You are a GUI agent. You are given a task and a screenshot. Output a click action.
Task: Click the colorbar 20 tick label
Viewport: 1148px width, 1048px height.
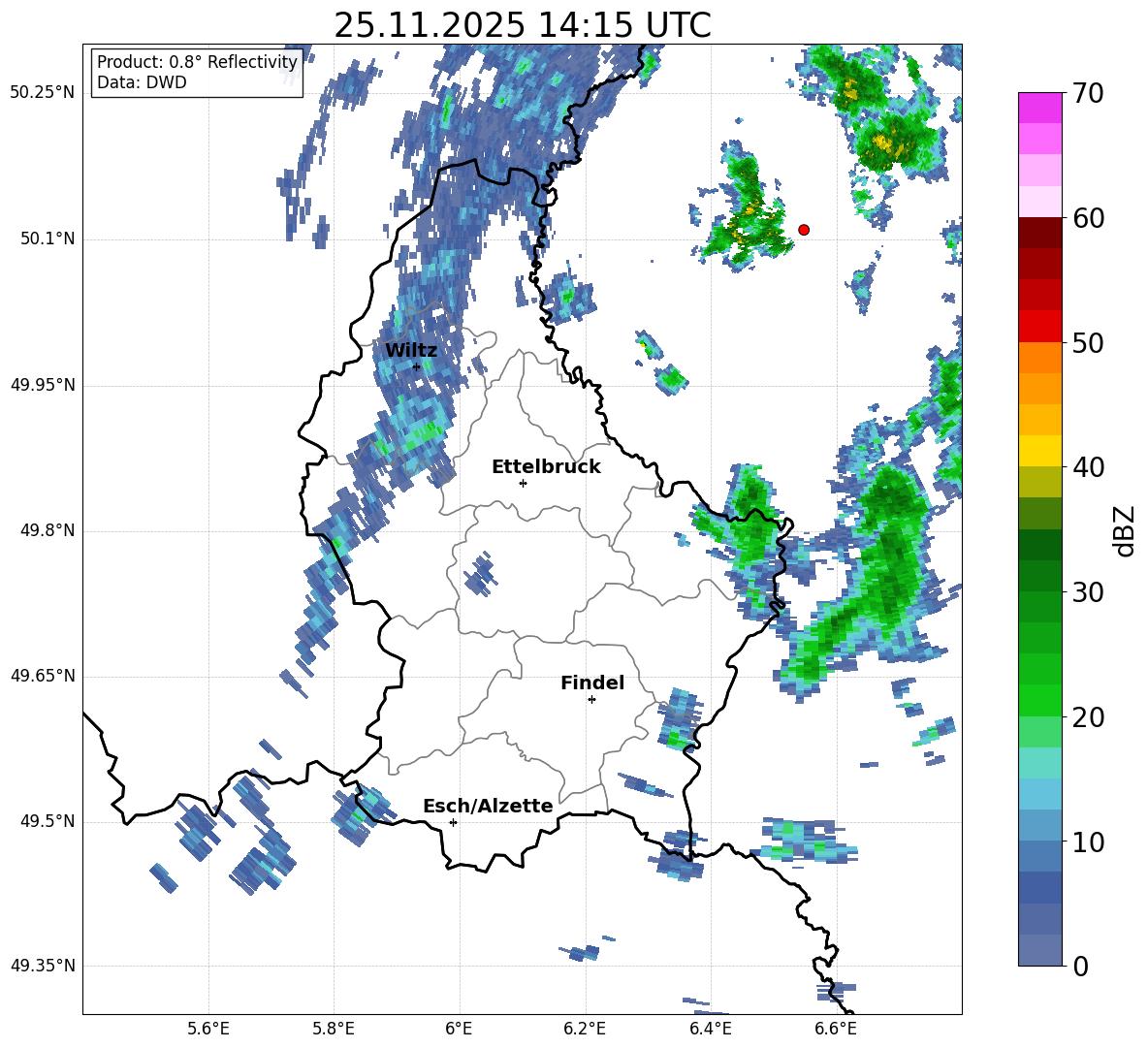(x=1088, y=716)
